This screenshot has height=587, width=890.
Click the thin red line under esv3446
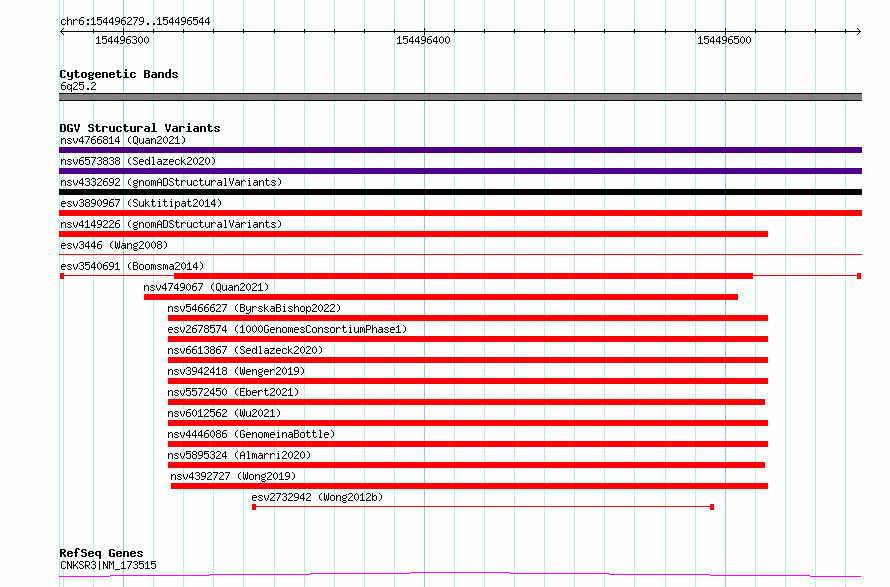(460, 255)
